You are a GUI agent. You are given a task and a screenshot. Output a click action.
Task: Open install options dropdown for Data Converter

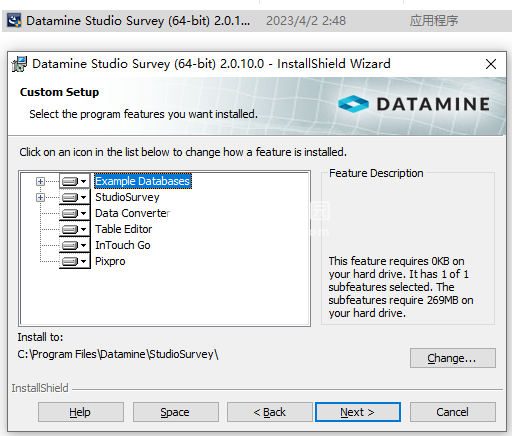[x=75, y=213]
